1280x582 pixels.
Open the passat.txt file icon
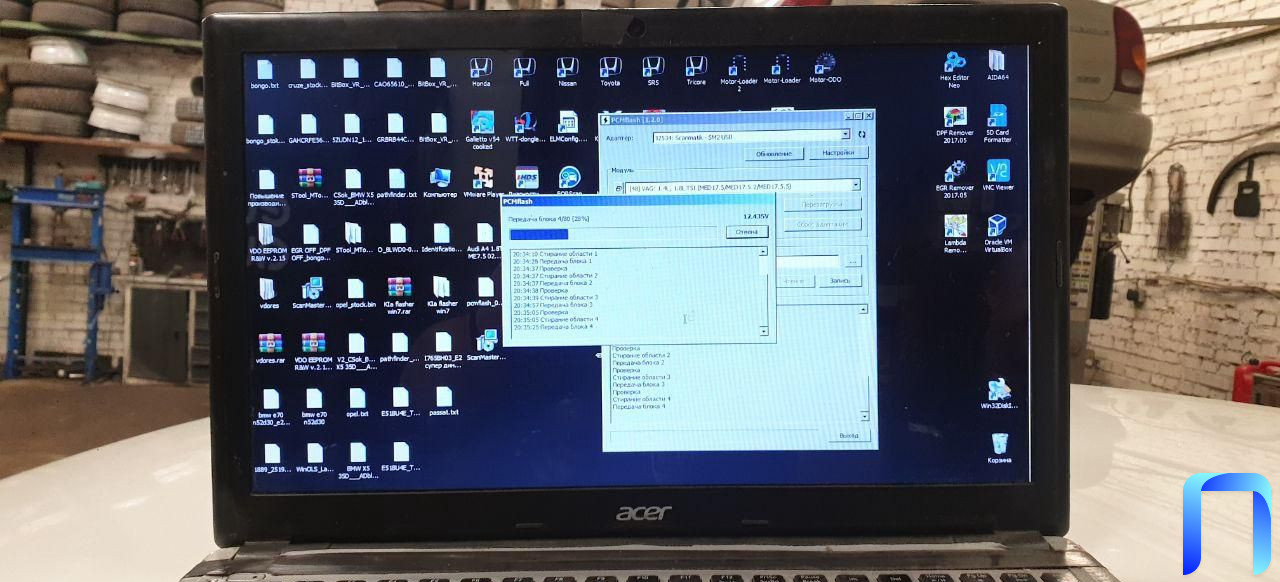(443, 402)
